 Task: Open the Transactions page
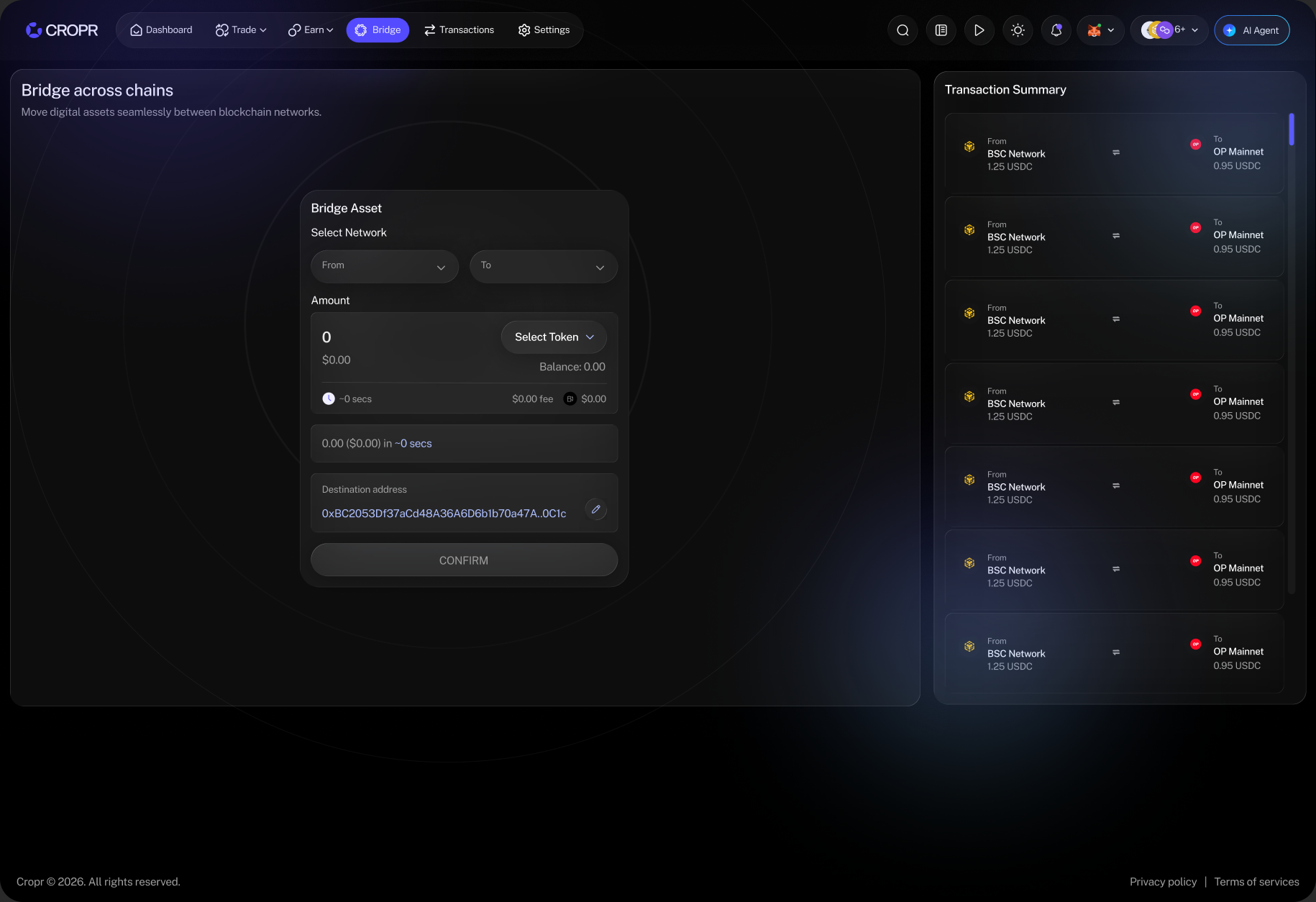(459, 30)
